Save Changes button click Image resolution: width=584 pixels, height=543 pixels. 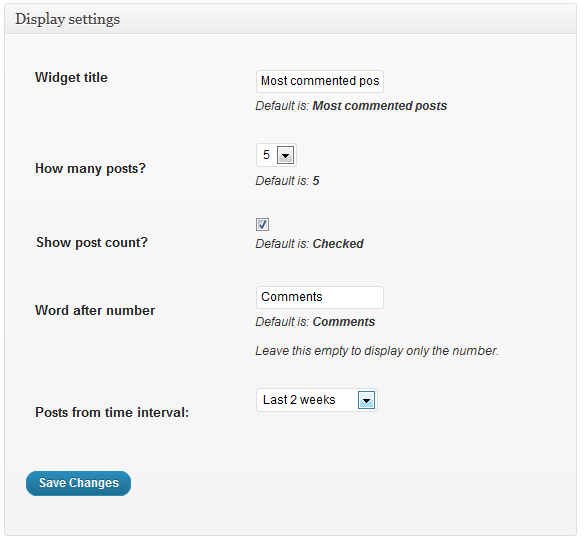coord(78,483)
